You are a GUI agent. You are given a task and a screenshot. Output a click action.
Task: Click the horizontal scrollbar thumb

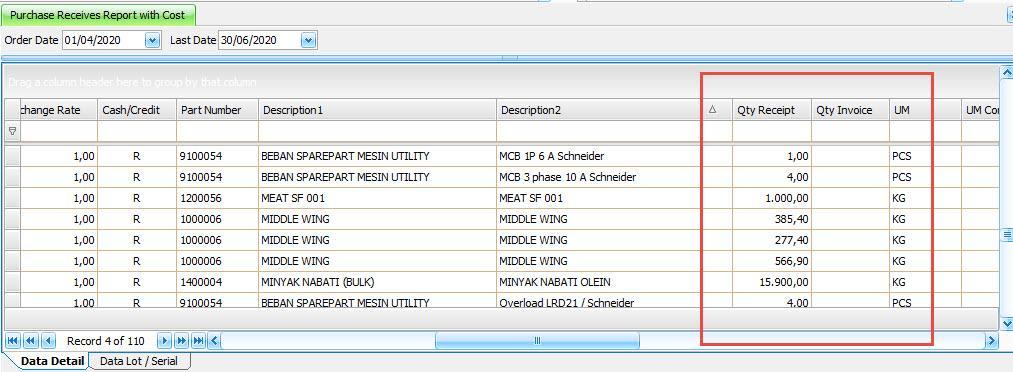[x=537, y=340]
